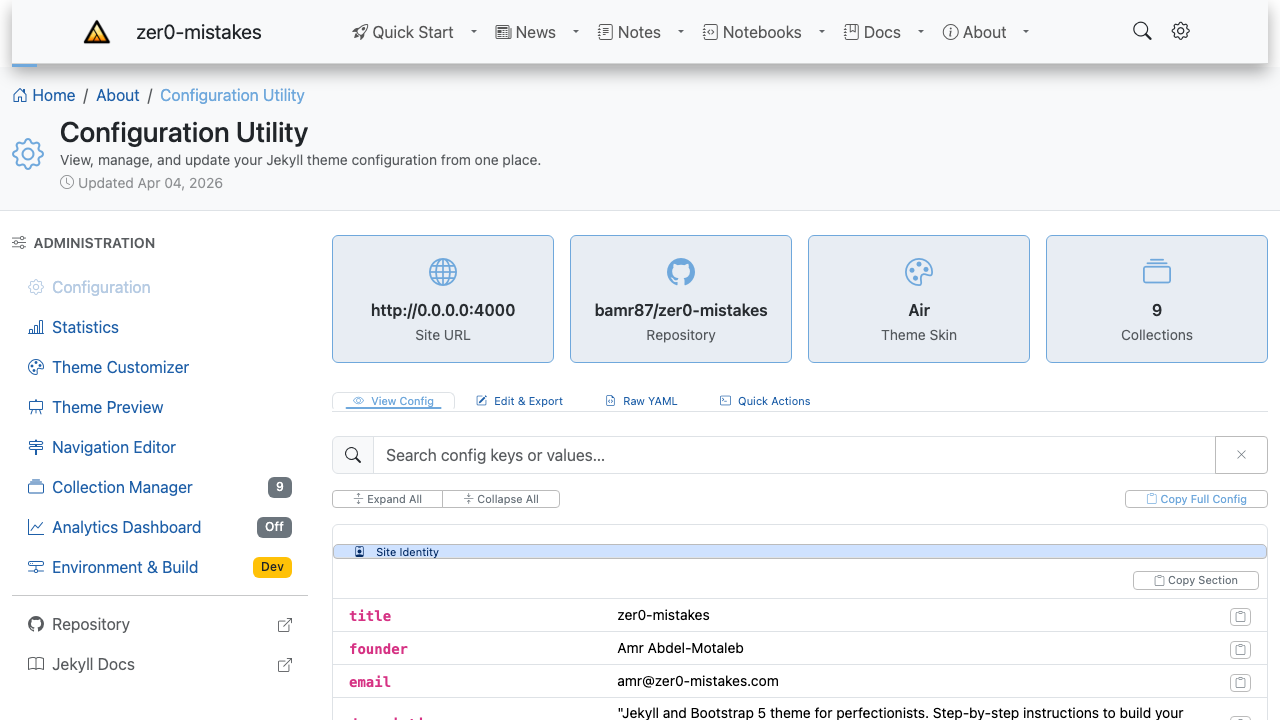Click the bamr87/zer0-mistakes repository text

(x=681, y=310)
